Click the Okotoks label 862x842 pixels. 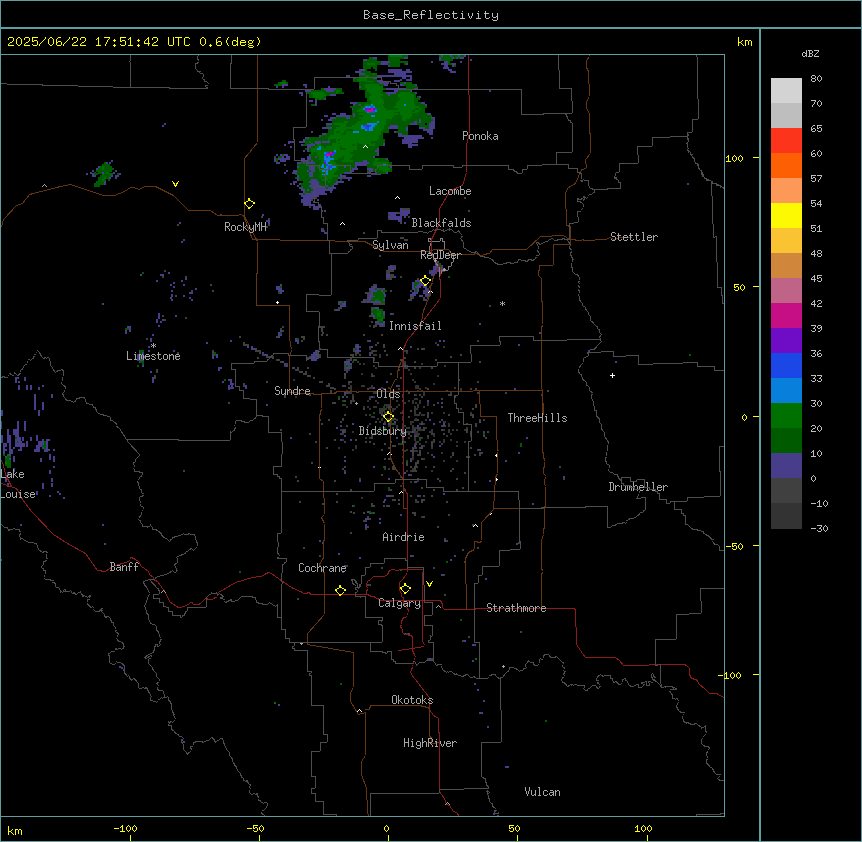[412, 700]
